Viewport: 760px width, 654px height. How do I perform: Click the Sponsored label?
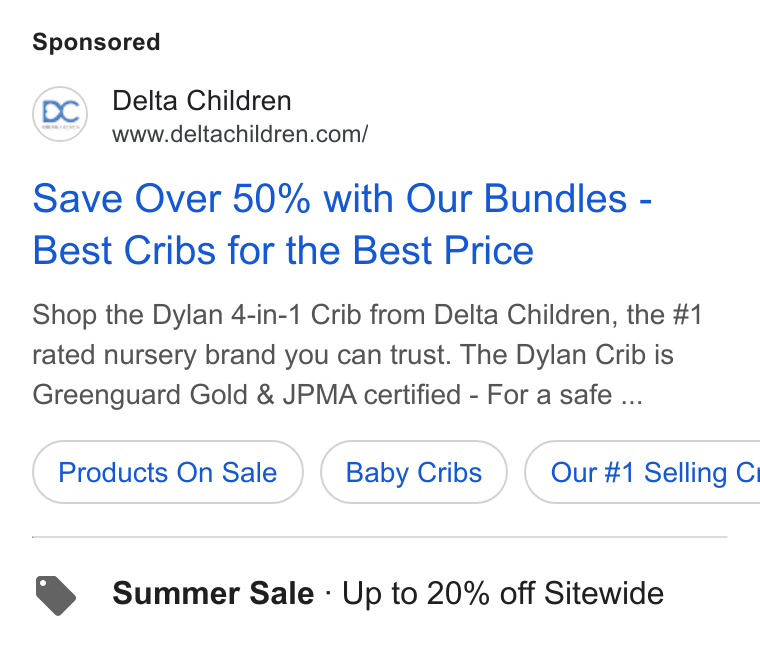tap(96, 42)
